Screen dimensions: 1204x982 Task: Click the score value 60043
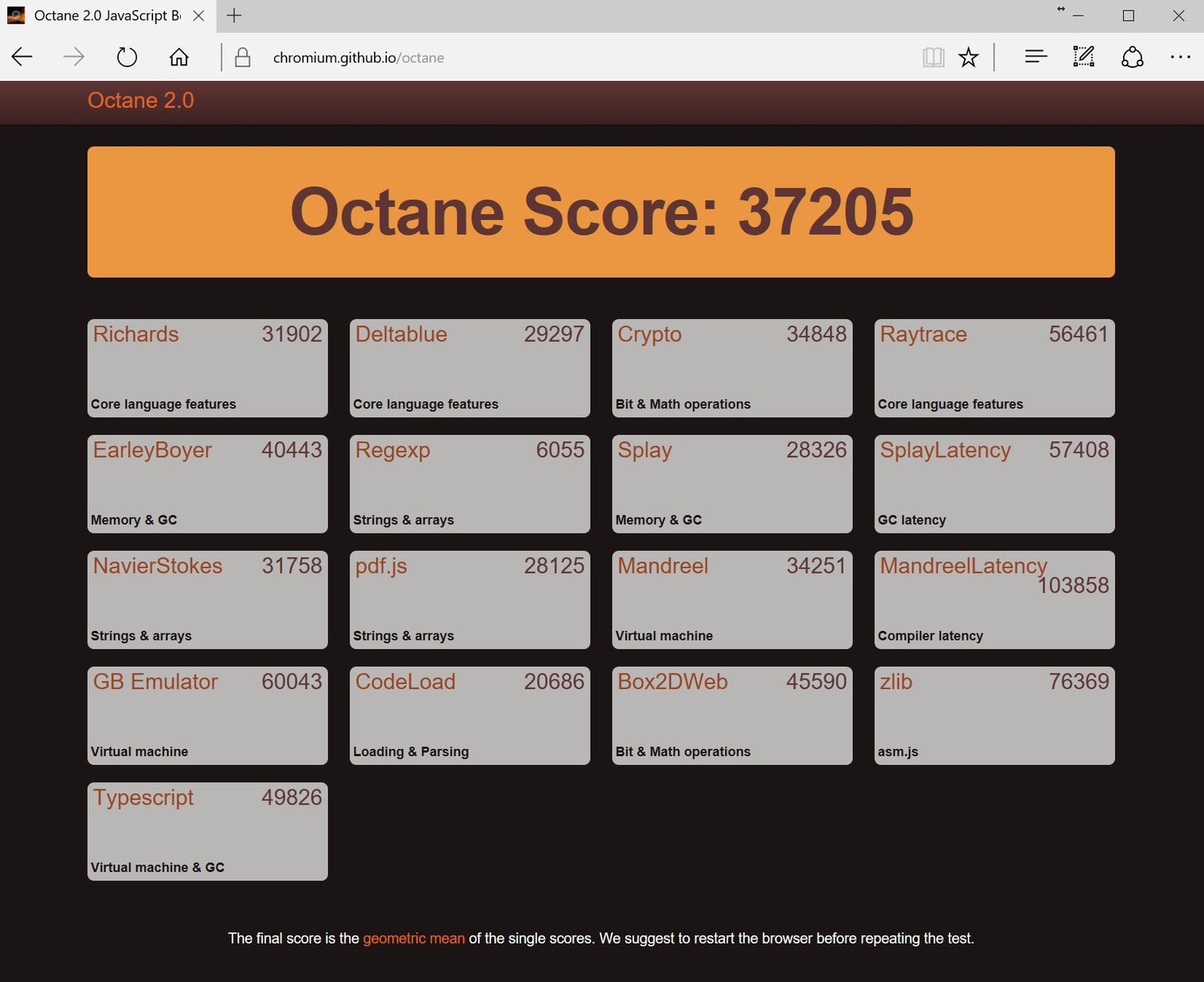(292, 682)
